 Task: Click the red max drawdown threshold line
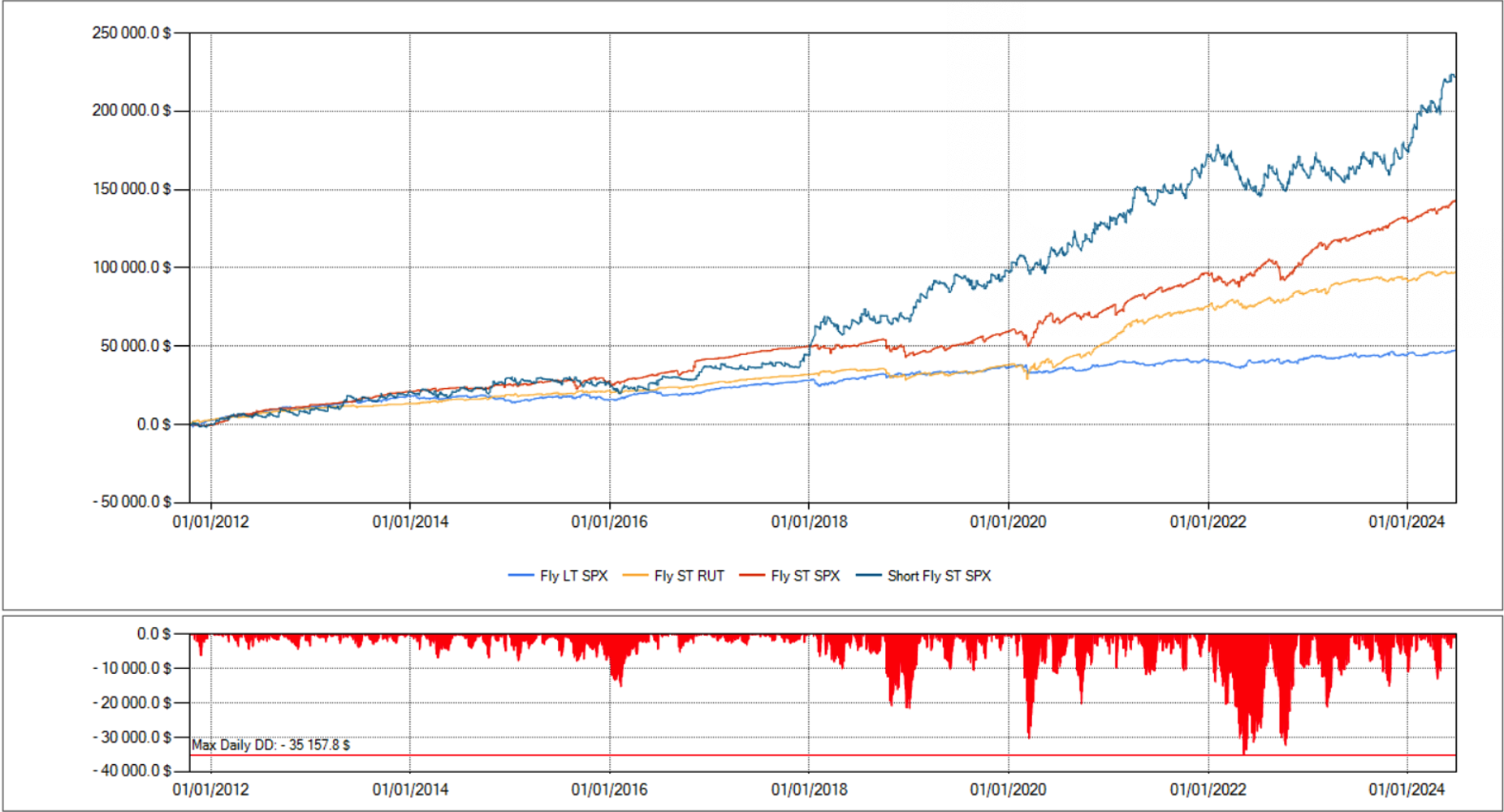coord(823,756)
